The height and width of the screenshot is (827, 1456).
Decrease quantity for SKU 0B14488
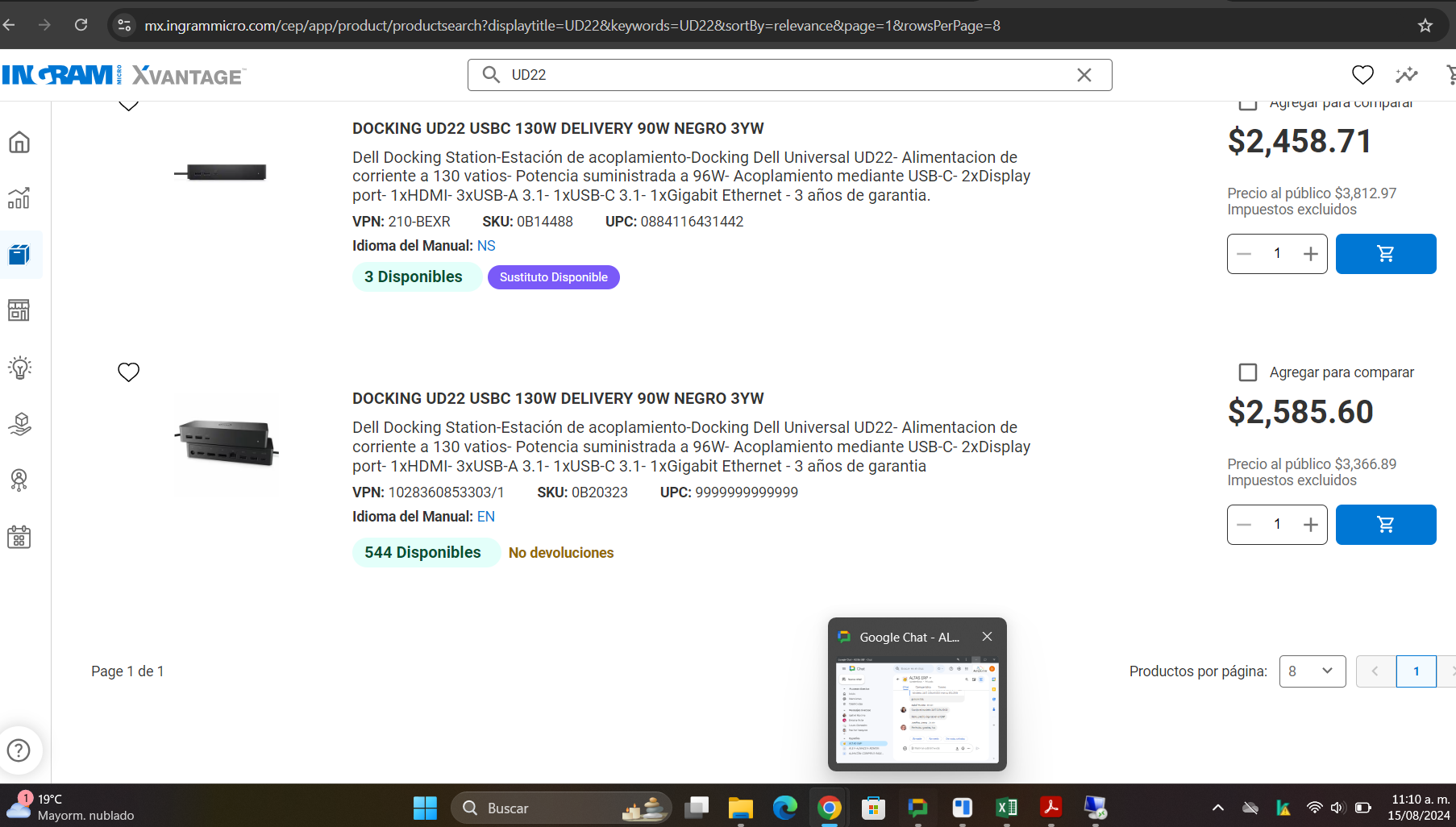click(1244, 254)
